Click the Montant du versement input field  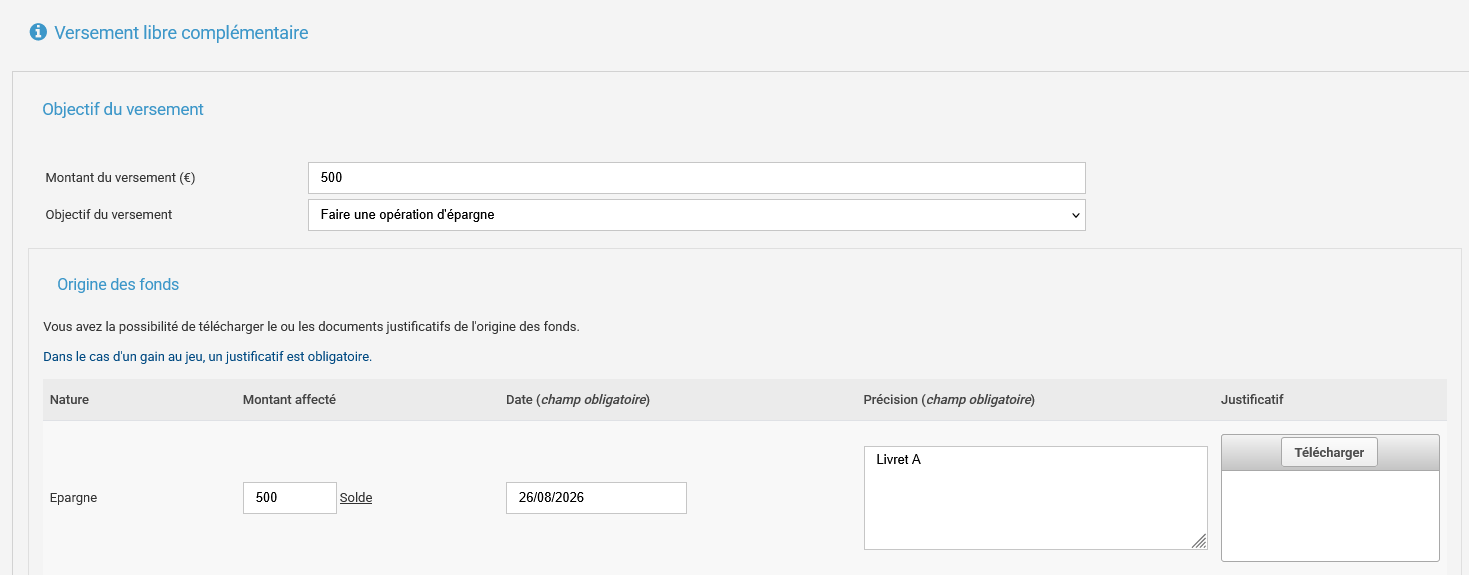(696, 178)
